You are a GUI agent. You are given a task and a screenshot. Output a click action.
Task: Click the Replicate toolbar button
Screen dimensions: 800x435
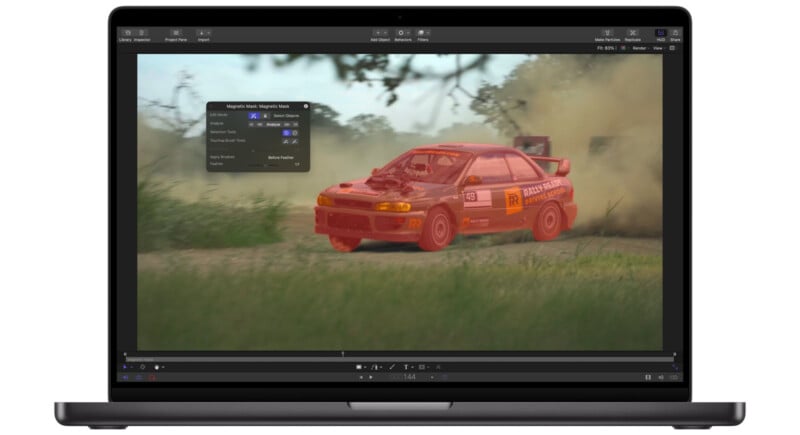tap(633, 35)
